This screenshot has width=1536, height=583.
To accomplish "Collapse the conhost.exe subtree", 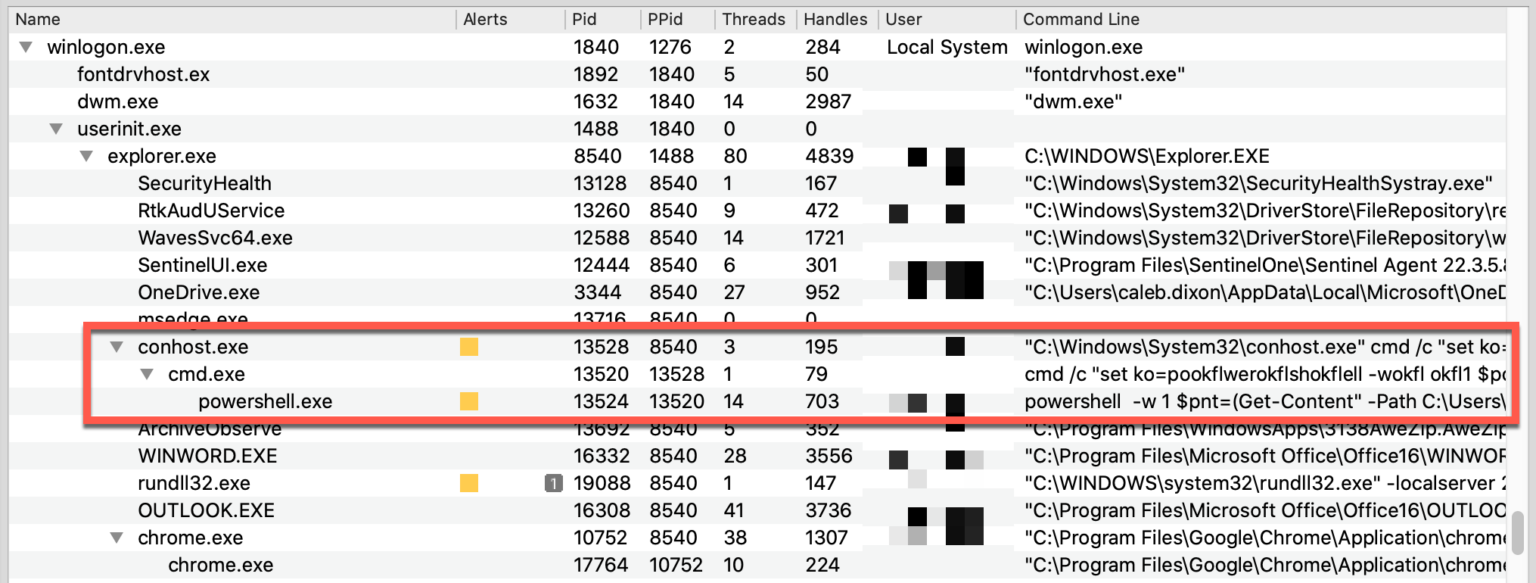I will tap(117, 348).
